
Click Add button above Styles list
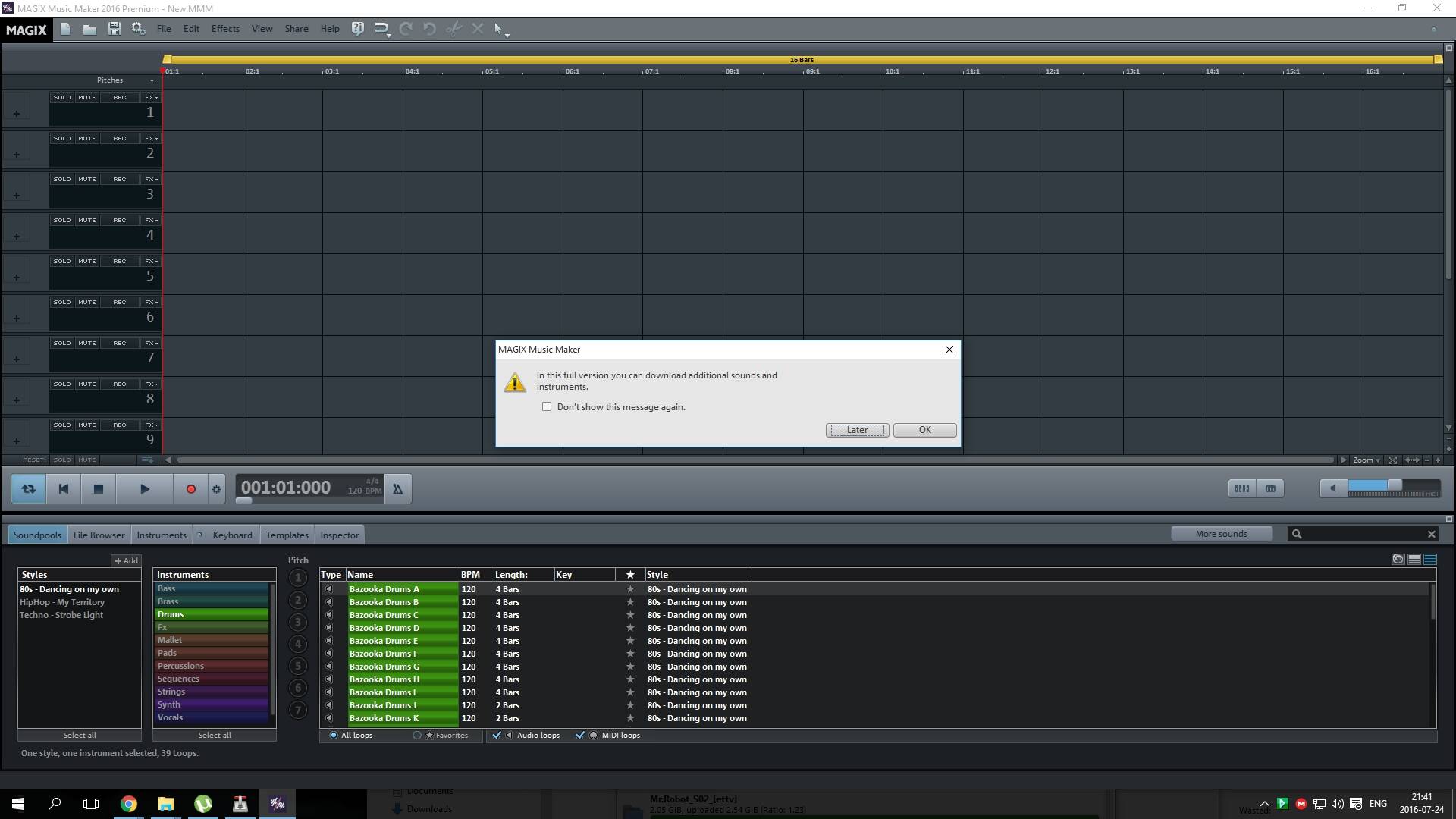[x=126, y=560]
